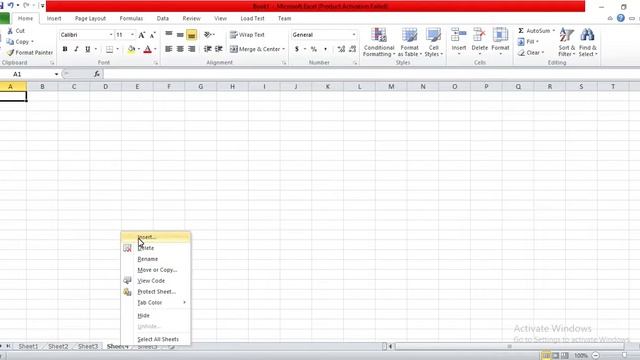Choose Move or Copy... in context menu

pos(156,270)
